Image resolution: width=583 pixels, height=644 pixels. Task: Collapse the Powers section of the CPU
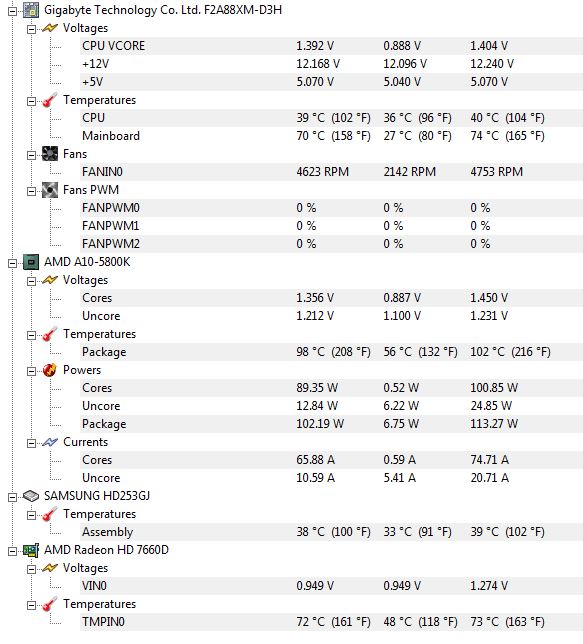point(31,371)
